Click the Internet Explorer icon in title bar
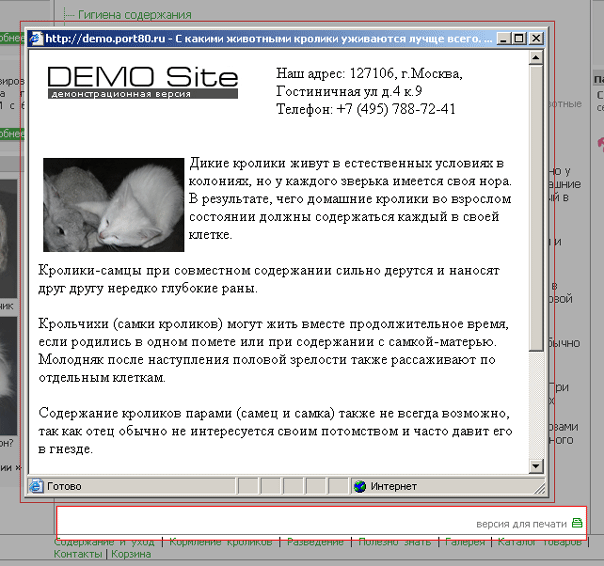The width and height of the screenshot is (604, 566). point(35,39)
